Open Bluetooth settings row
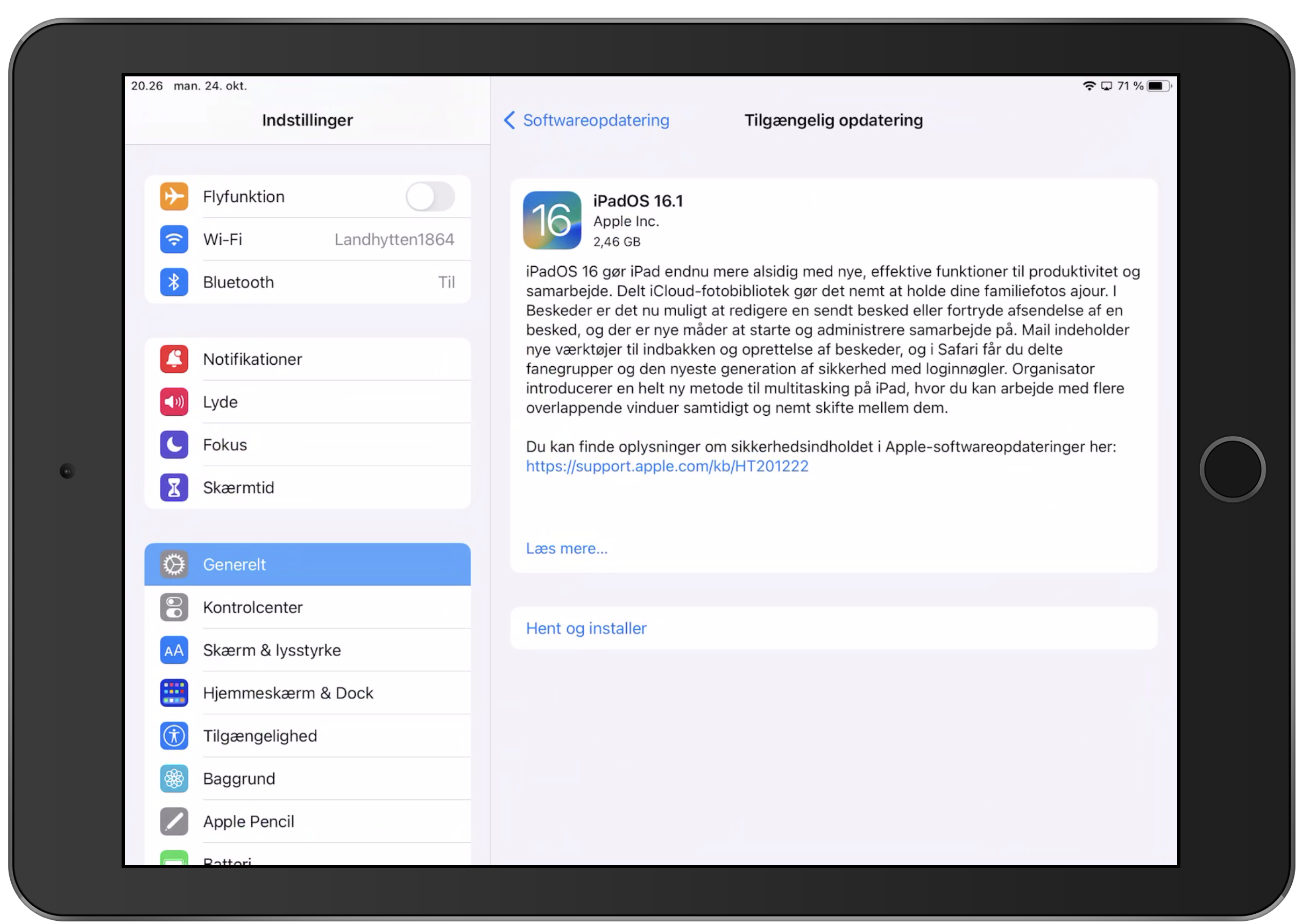Image resolution: width=1302 pixels, height=924 pixels. point(307,282)
